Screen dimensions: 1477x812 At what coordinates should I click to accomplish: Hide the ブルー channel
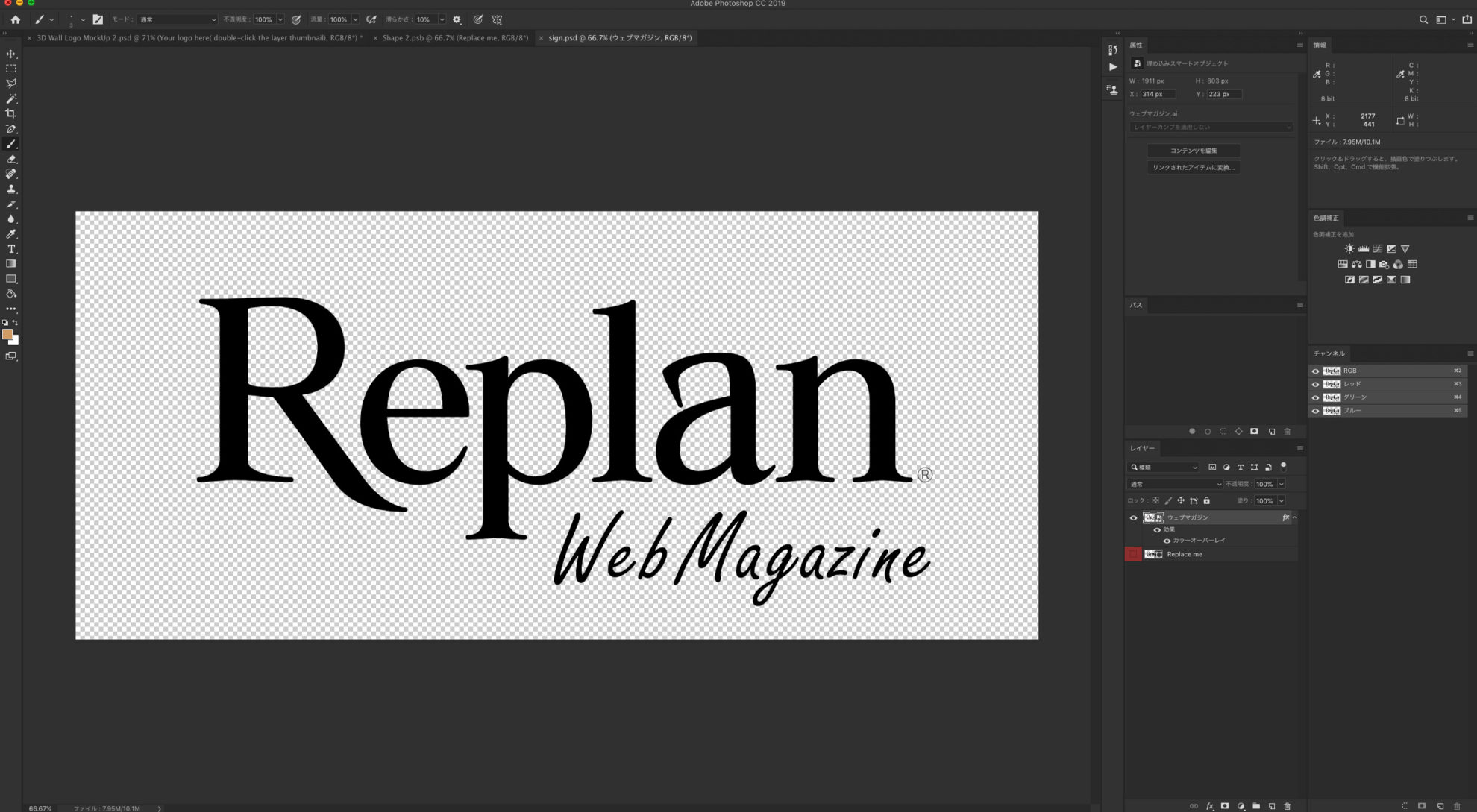tap(1315, 411)
